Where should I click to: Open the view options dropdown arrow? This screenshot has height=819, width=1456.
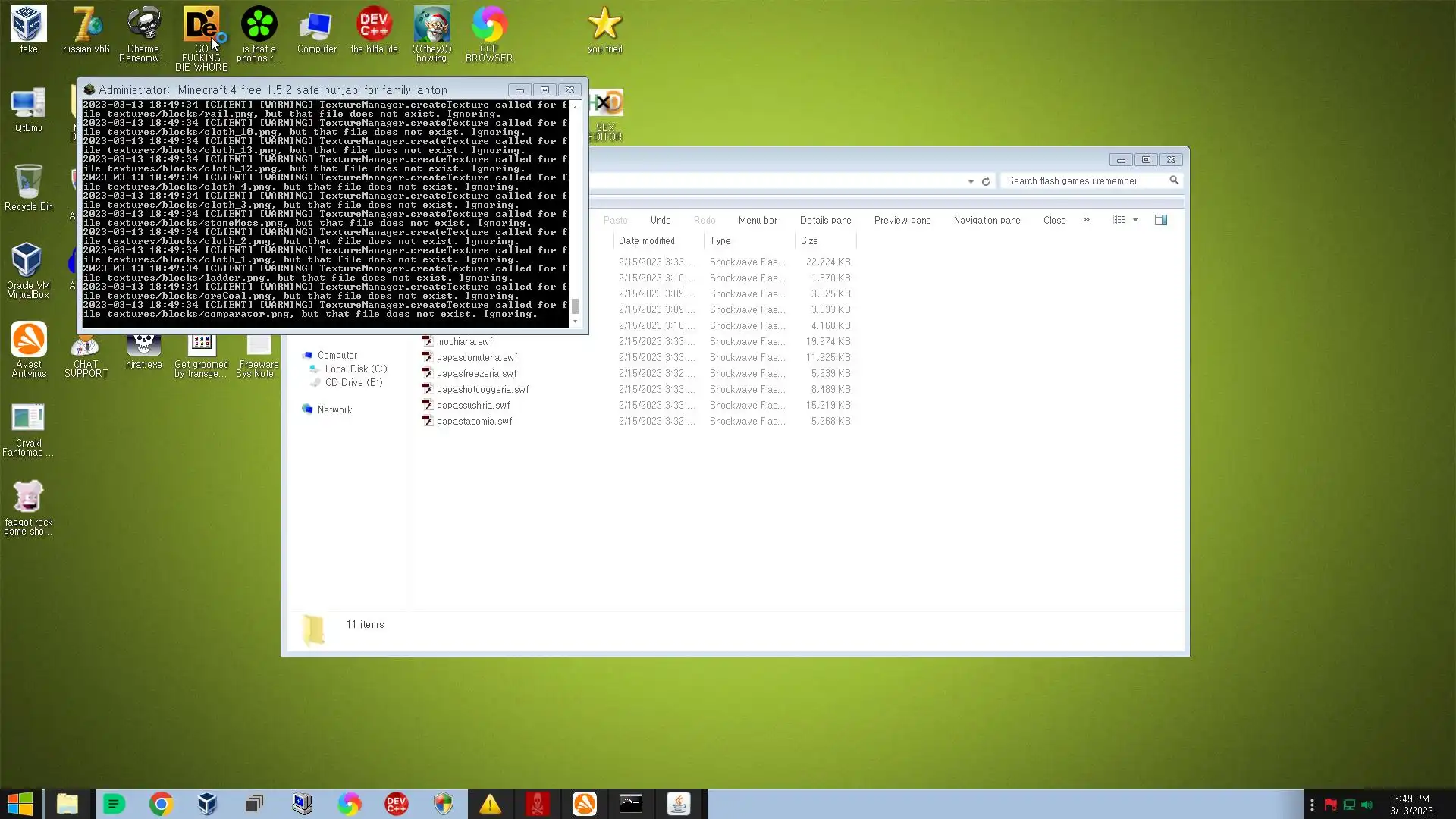coord(1135,220)
